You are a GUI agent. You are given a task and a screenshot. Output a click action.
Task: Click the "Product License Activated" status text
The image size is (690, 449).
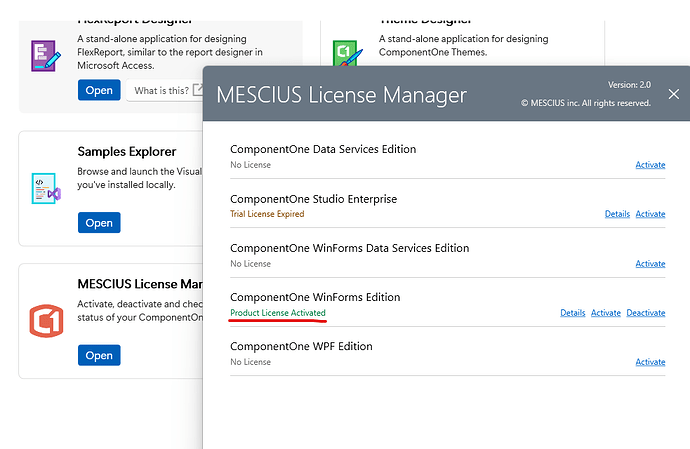pos(278,313)
